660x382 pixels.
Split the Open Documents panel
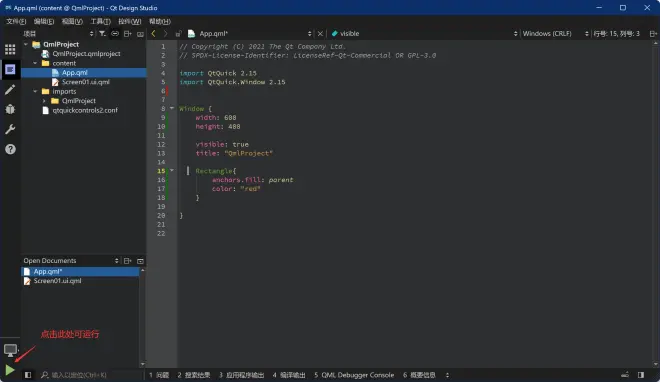(128, 261)
